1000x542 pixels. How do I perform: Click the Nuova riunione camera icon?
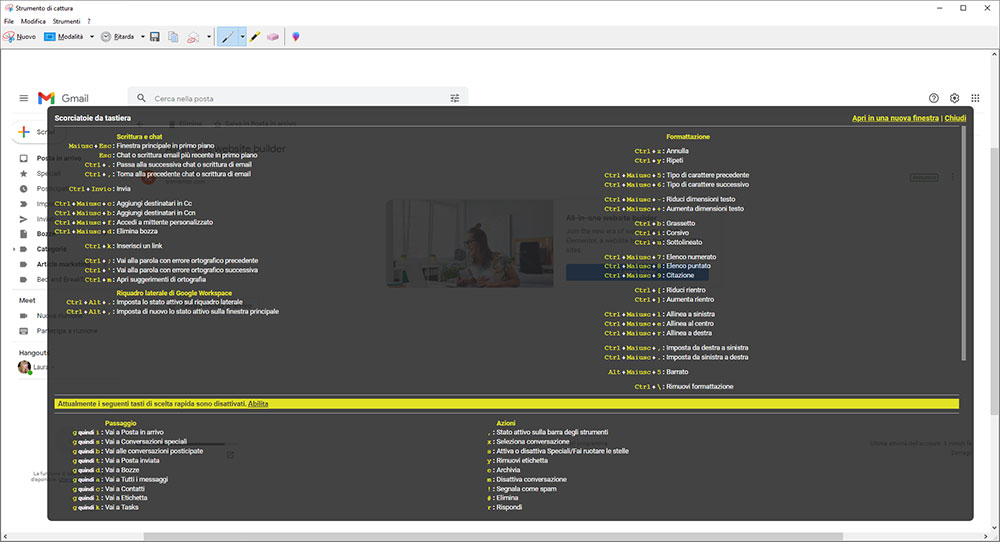coord(24,316)
